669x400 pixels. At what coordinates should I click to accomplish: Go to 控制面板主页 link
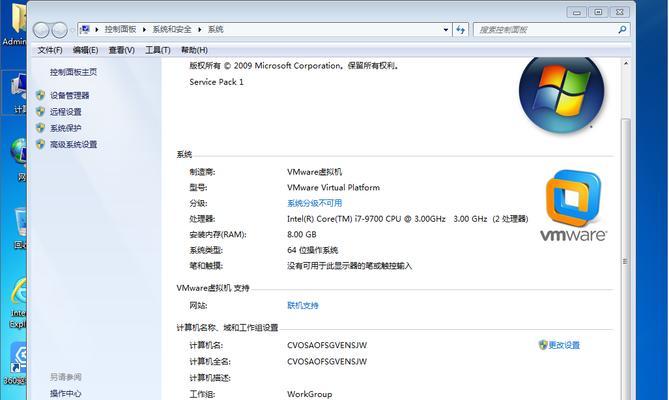[x=73, y=72]
